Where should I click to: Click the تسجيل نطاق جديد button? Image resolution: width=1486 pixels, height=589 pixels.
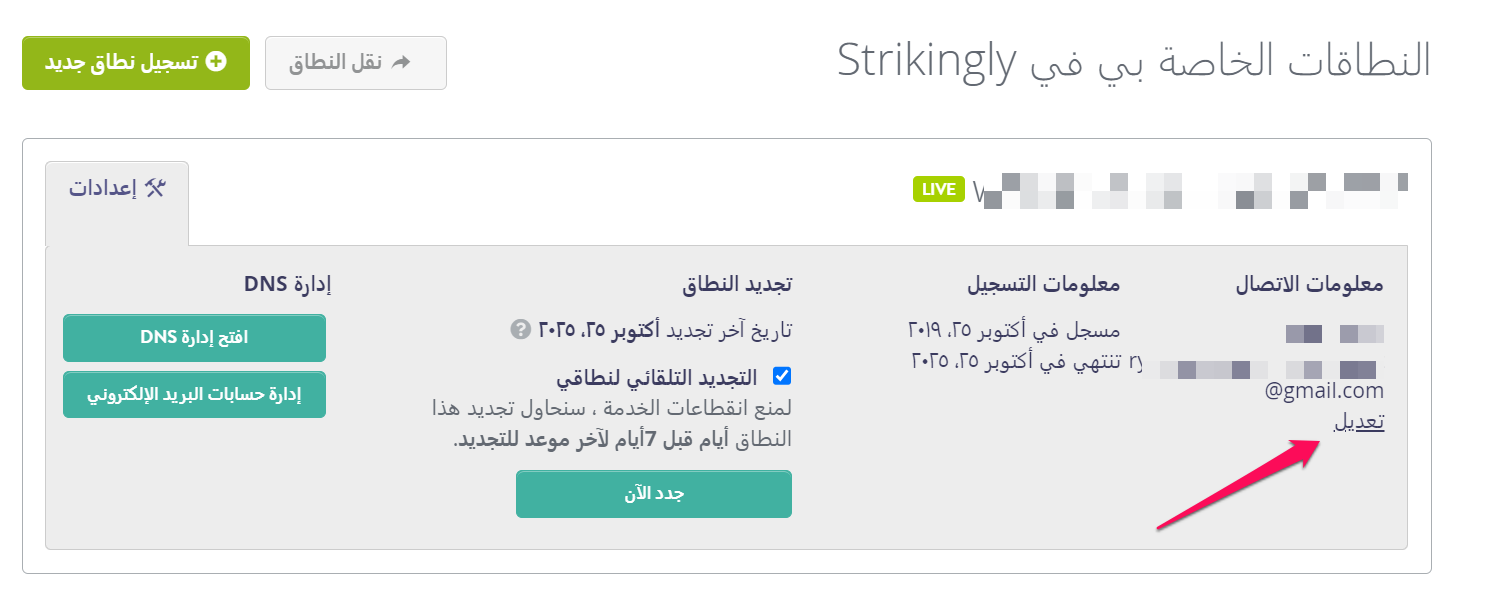(x=136, y=62)
